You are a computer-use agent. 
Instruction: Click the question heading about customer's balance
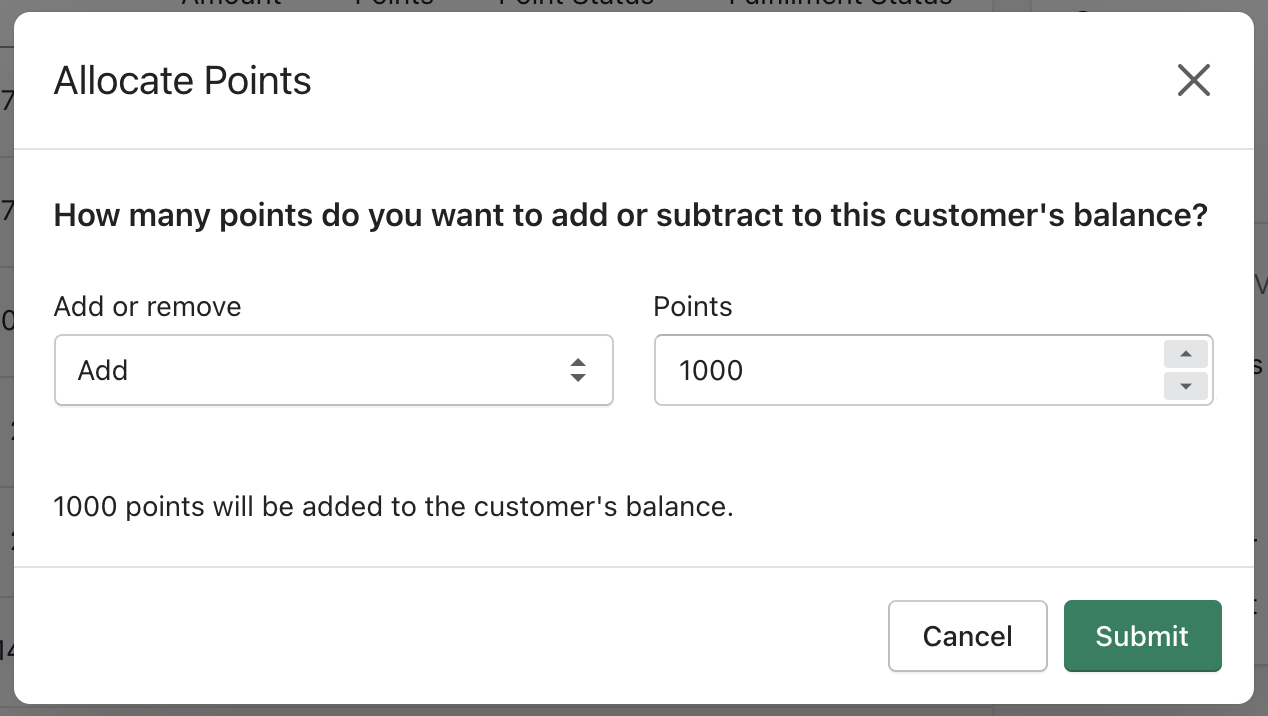(630, 216)
